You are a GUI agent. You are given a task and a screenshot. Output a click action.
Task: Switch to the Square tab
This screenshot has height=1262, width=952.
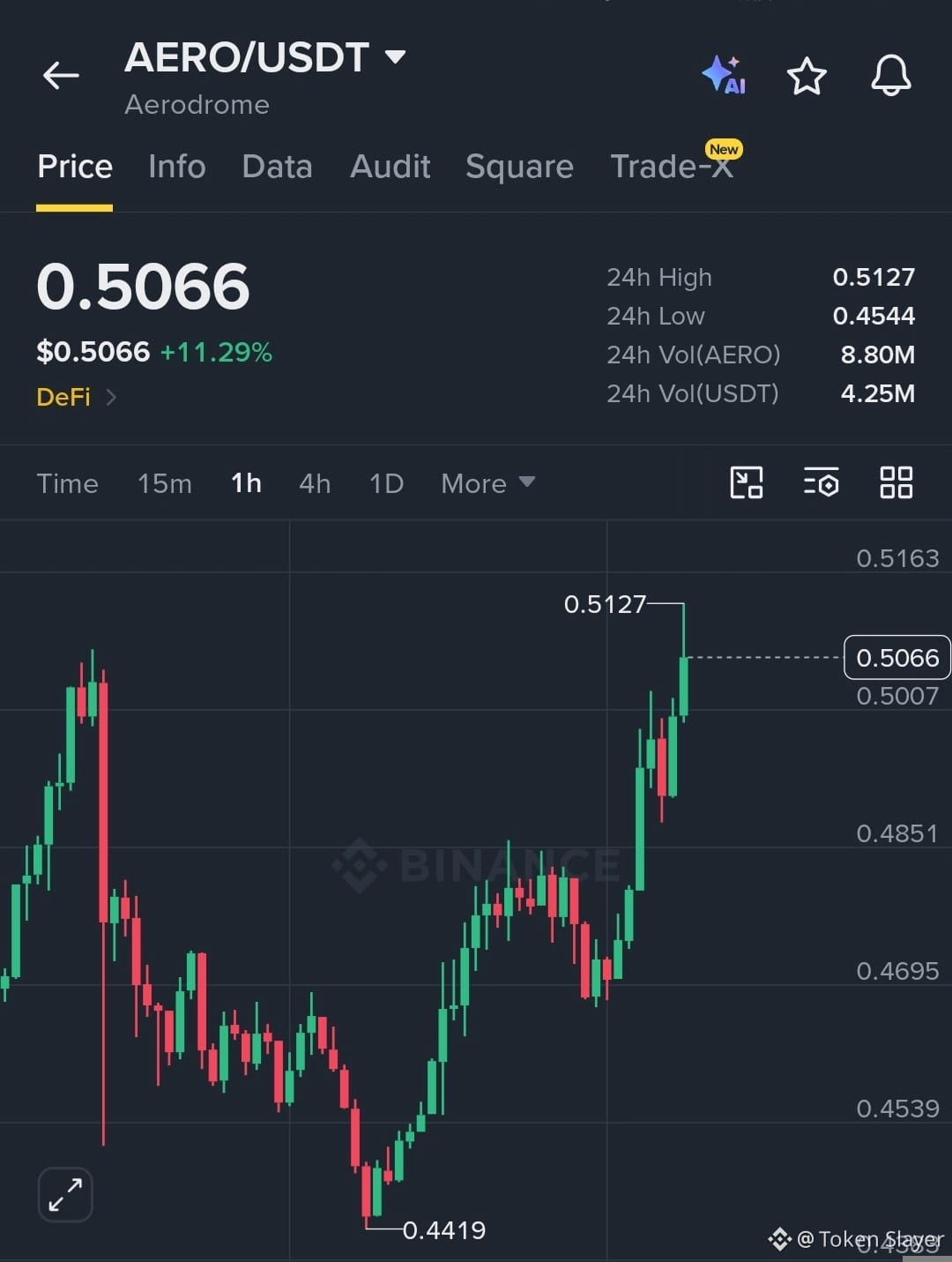pyautogui.click(x=519, y=167)
